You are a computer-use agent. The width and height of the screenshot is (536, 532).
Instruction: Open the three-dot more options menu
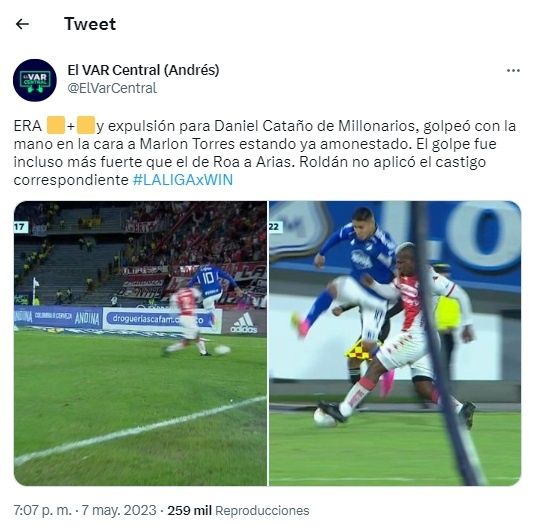513,71
